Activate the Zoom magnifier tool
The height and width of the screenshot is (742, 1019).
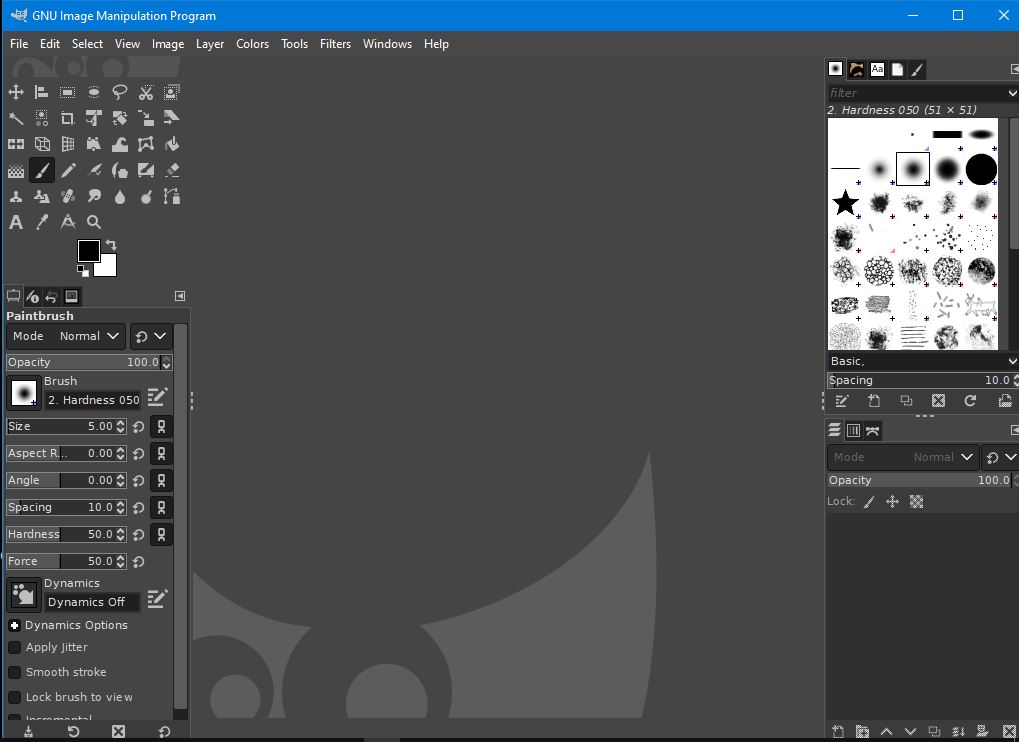click(x=94, y=222)
